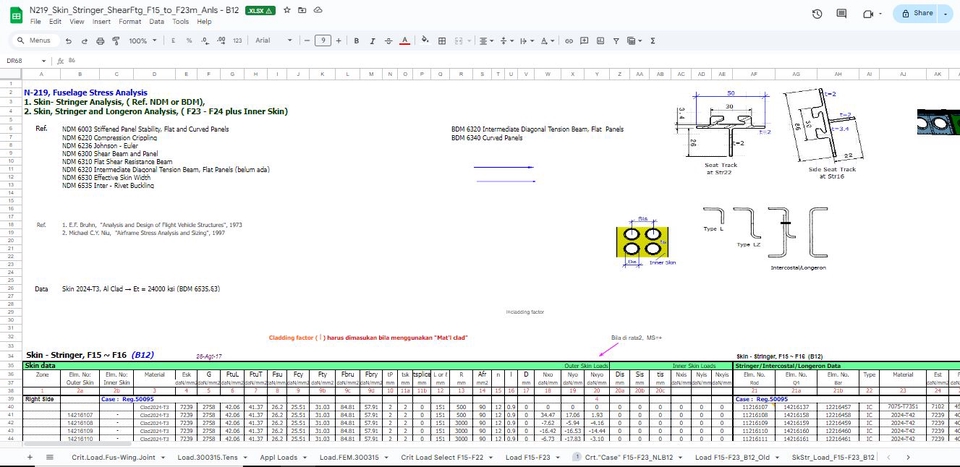960x467 pixels.
Task: Toggle bold formatting
Action: (x=356, y=41)
